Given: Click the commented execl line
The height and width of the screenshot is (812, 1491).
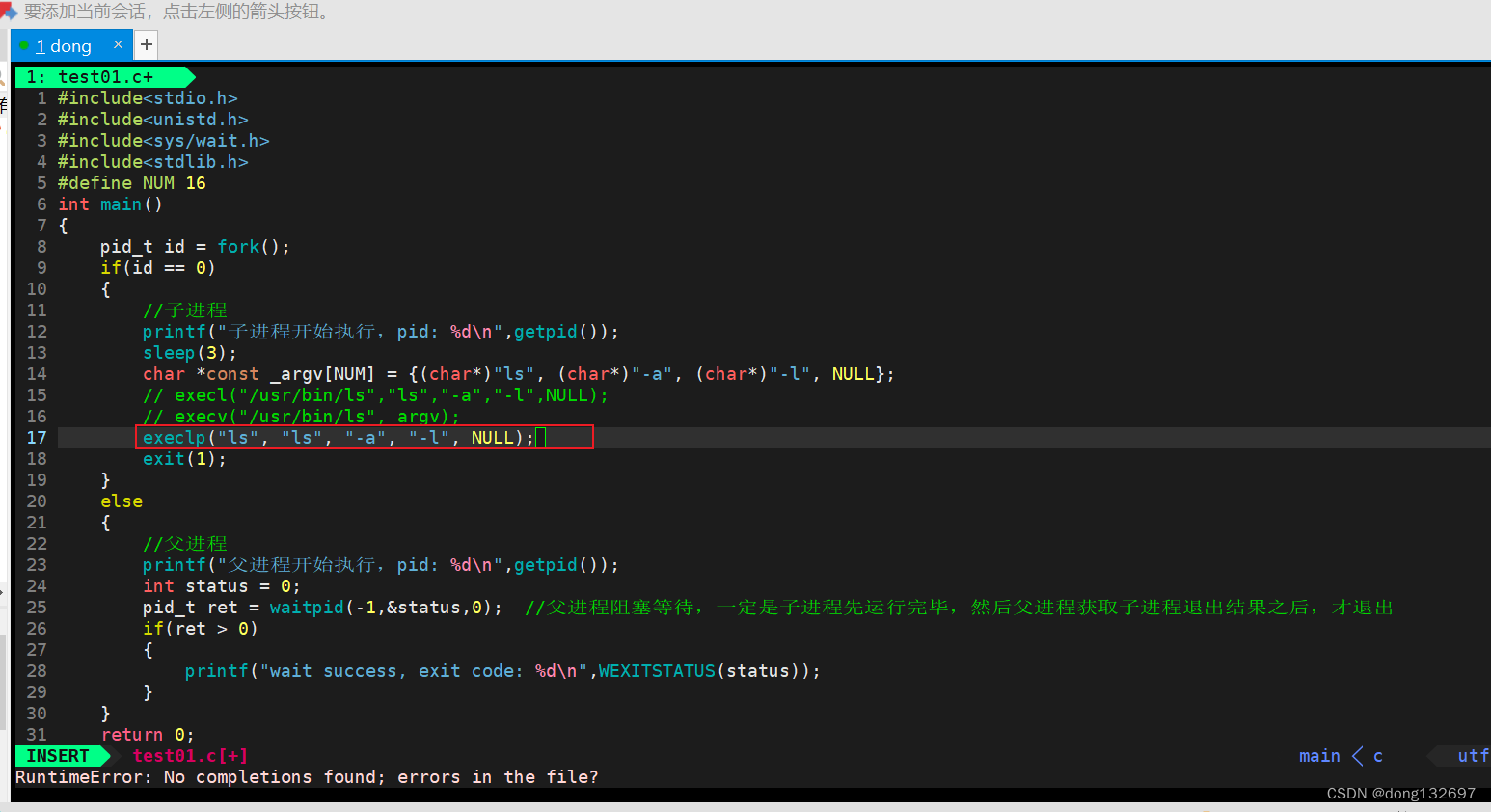Looking at the screenshot, I should point(376,395).
